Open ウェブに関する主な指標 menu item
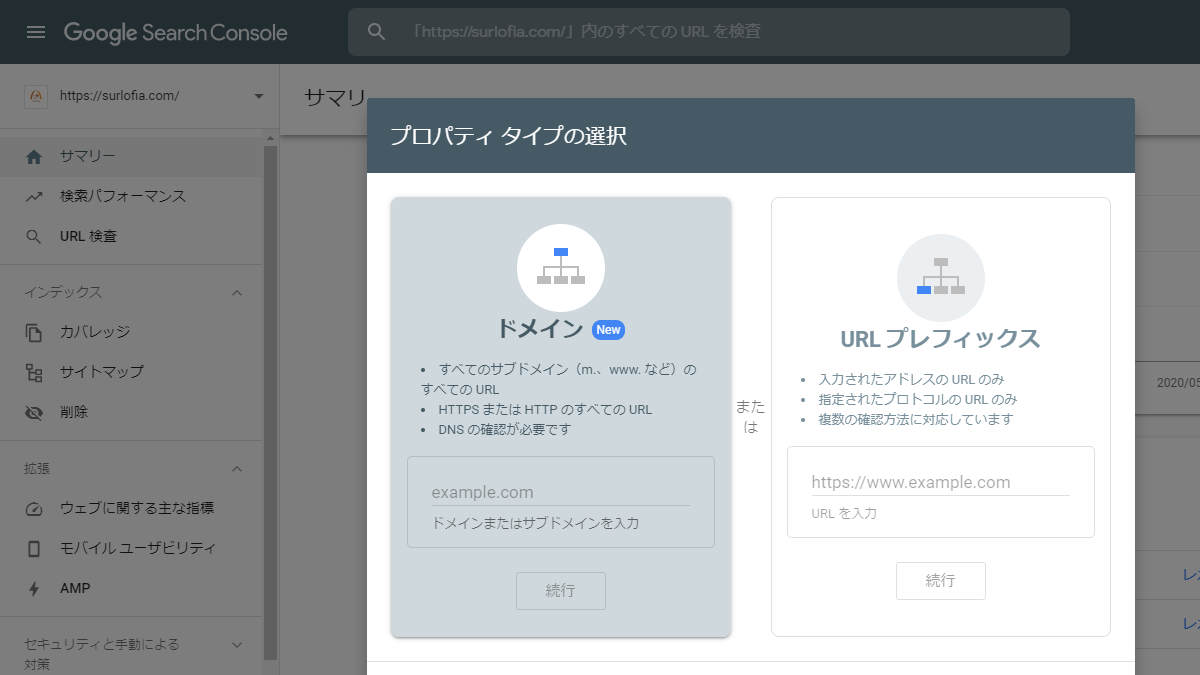 [136, 508]
